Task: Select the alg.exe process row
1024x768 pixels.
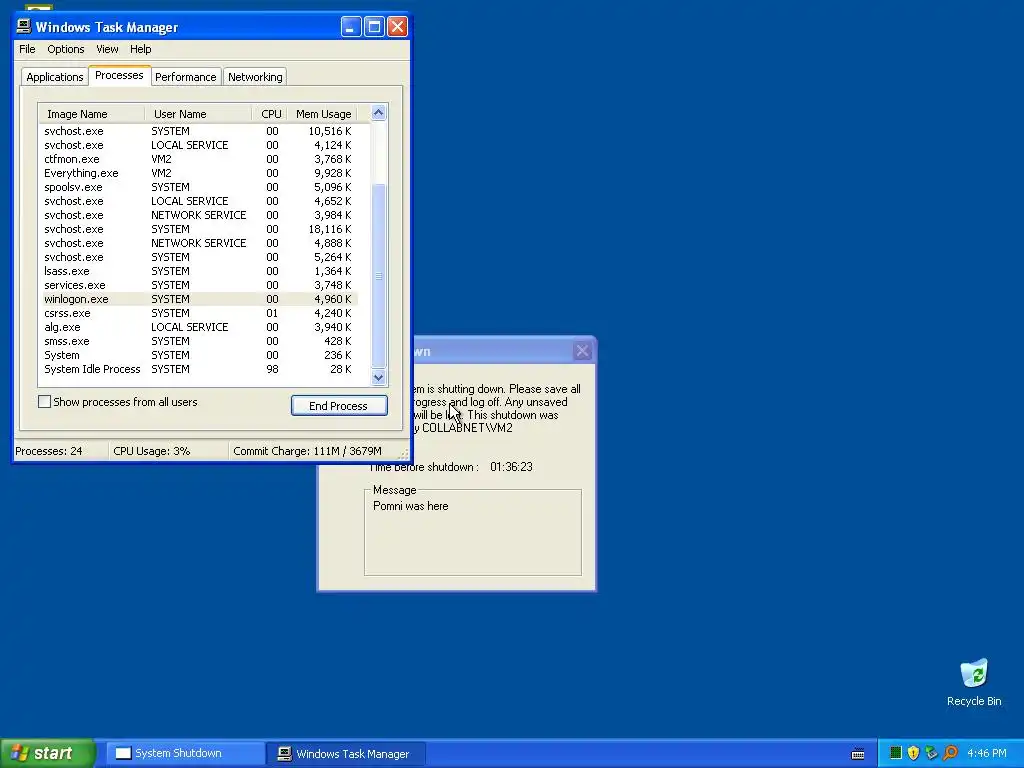Action: pyautogui.click(x=199, y=327)
